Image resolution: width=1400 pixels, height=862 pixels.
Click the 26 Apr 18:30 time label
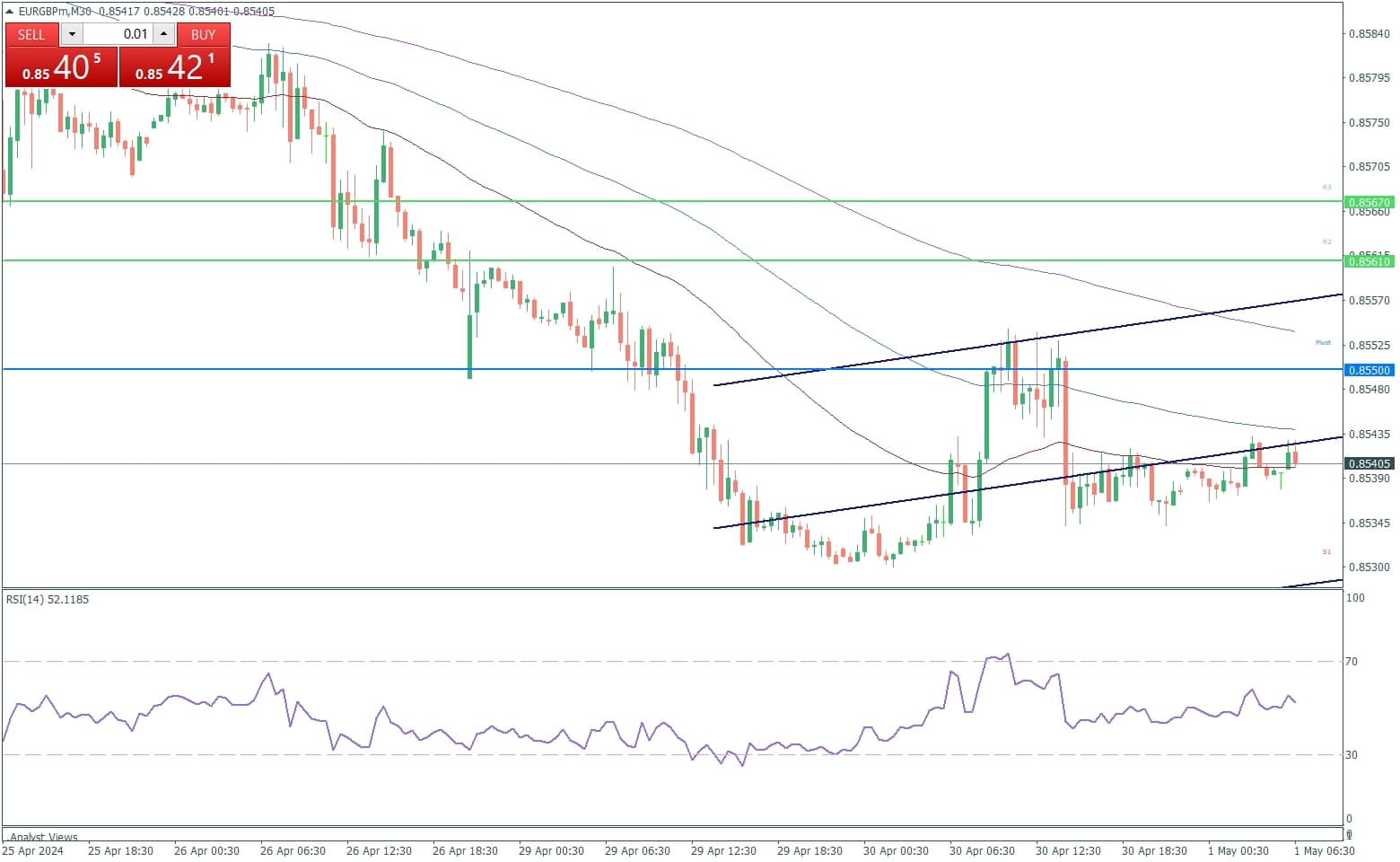[x=465, y=851]
